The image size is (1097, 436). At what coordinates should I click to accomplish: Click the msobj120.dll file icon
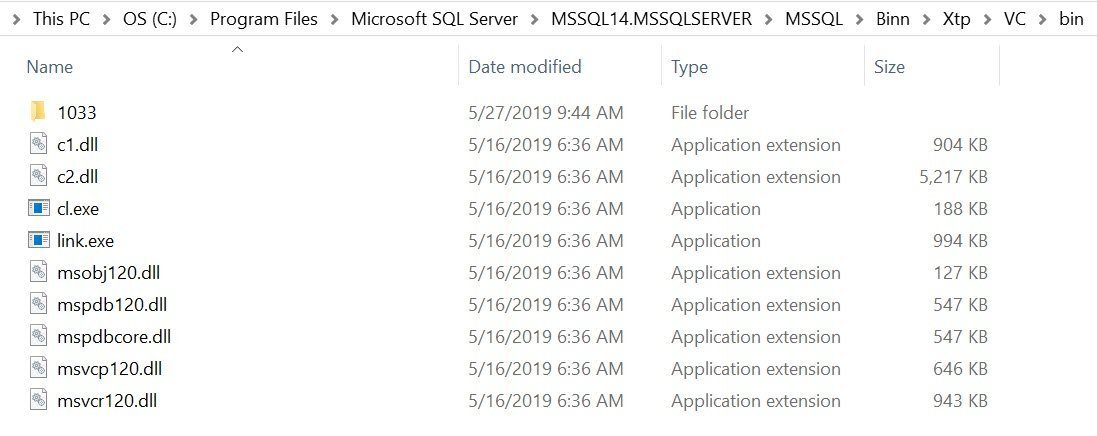pos(38,272)
